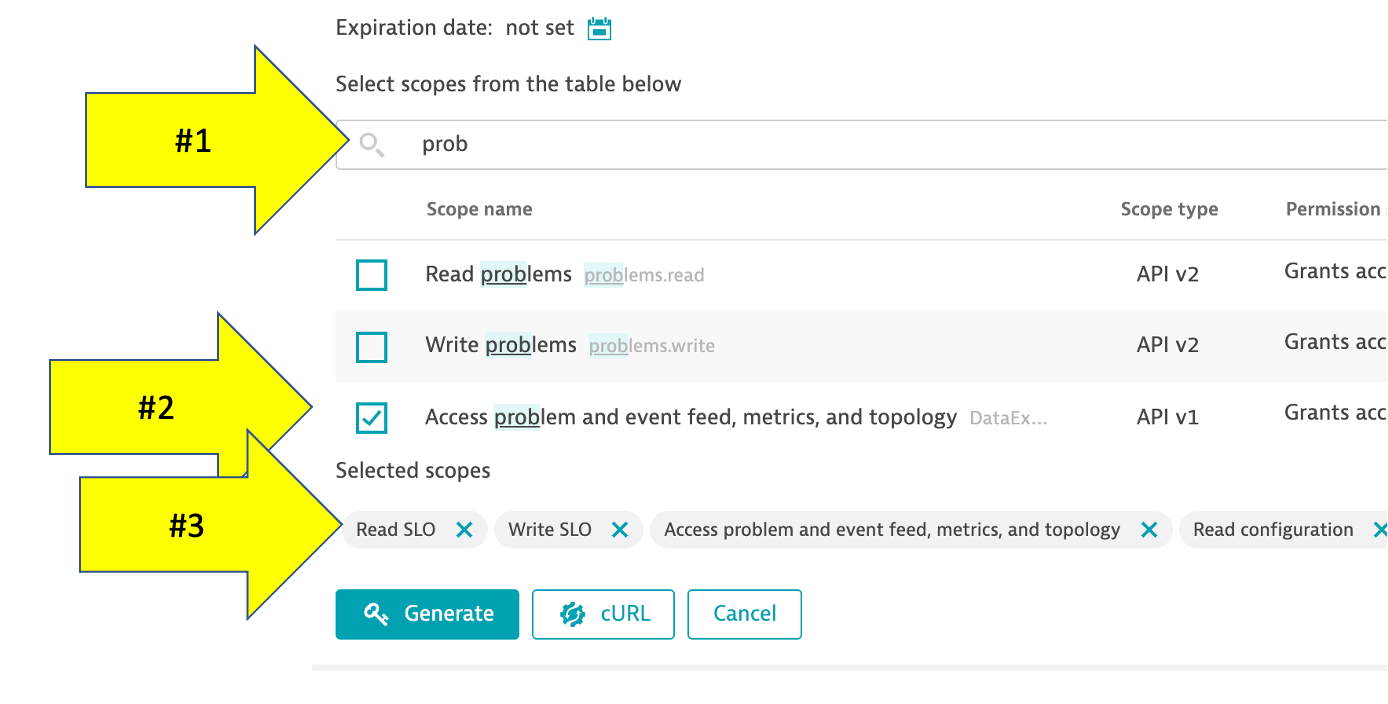Screen dimensions: 1388x704
Task: Remove Access problem and event feed chip
Action: pos(1149,530)
